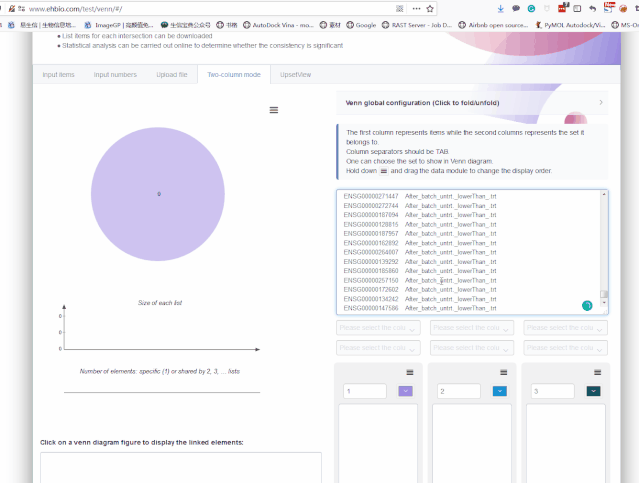Click name field of list 1
The width and height of the screenshot is (639, 483).
click(x=365, y=391)
